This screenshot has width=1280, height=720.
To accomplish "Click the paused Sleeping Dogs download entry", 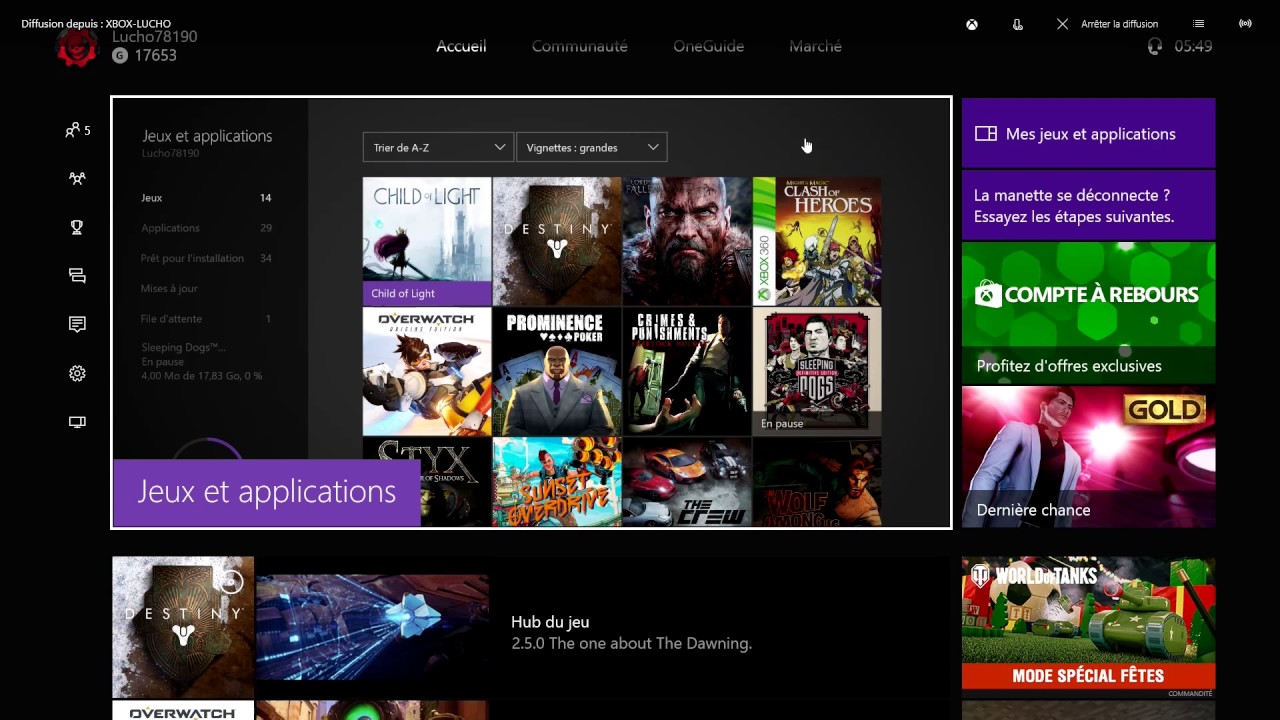I will 201,361.
